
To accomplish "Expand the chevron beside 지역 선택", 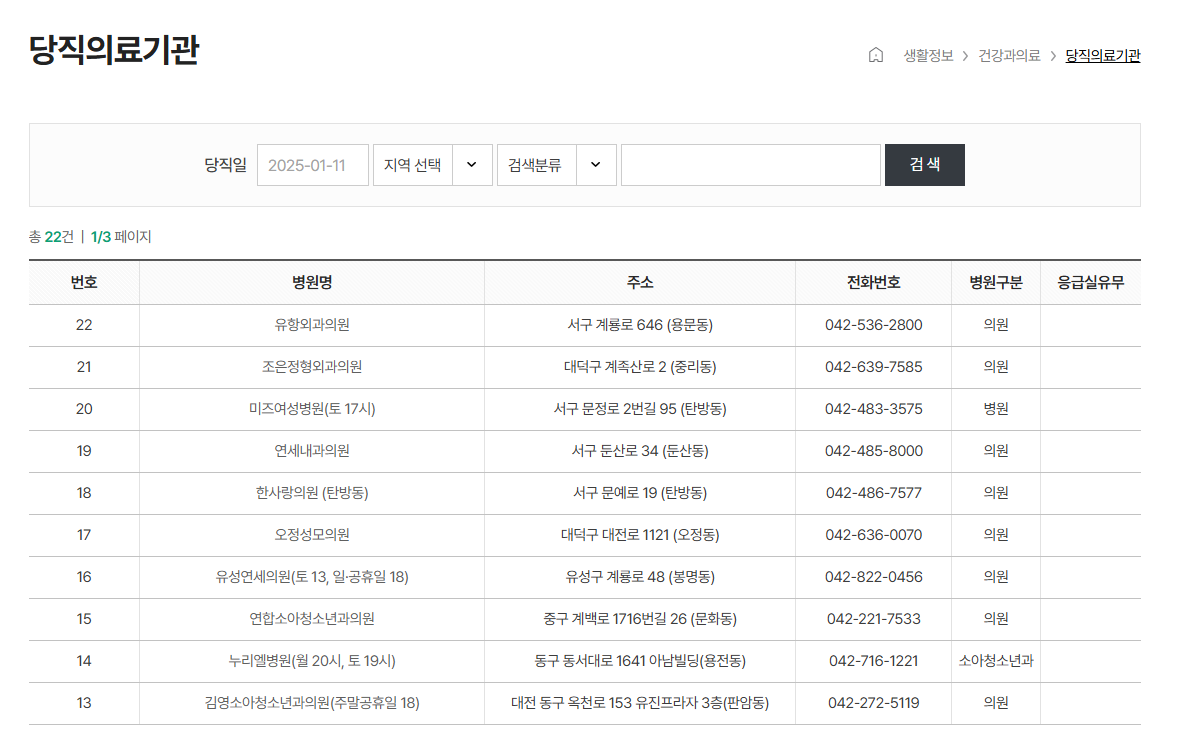I will click(471, 165).
